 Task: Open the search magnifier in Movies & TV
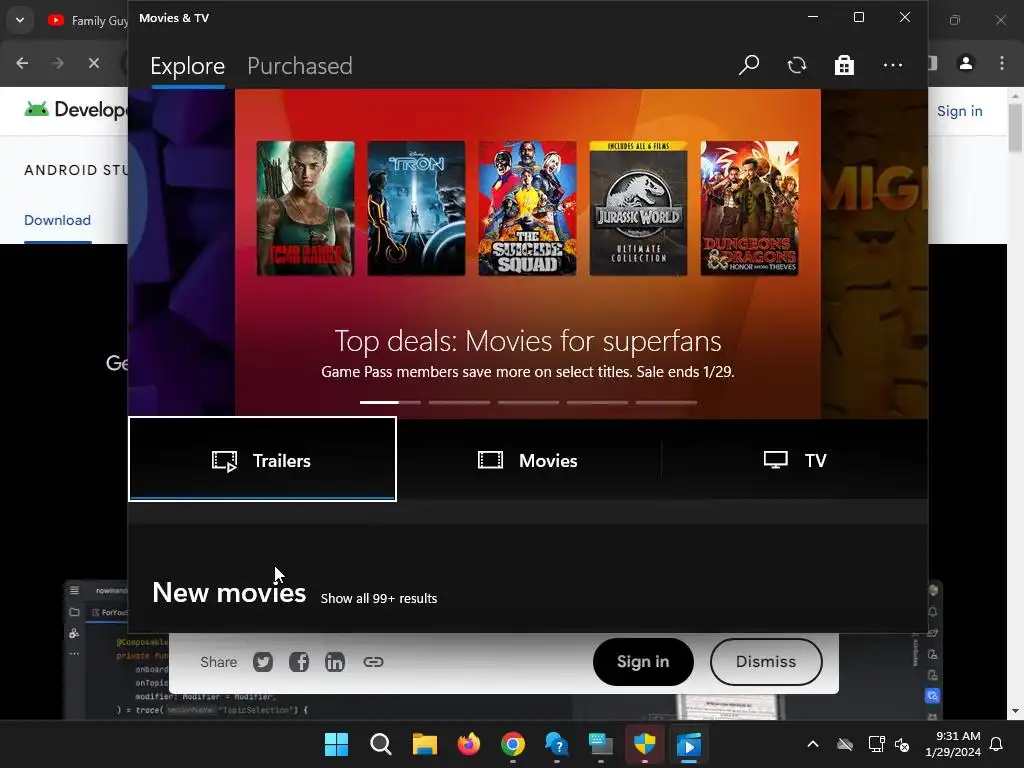[x=748, y=65]
